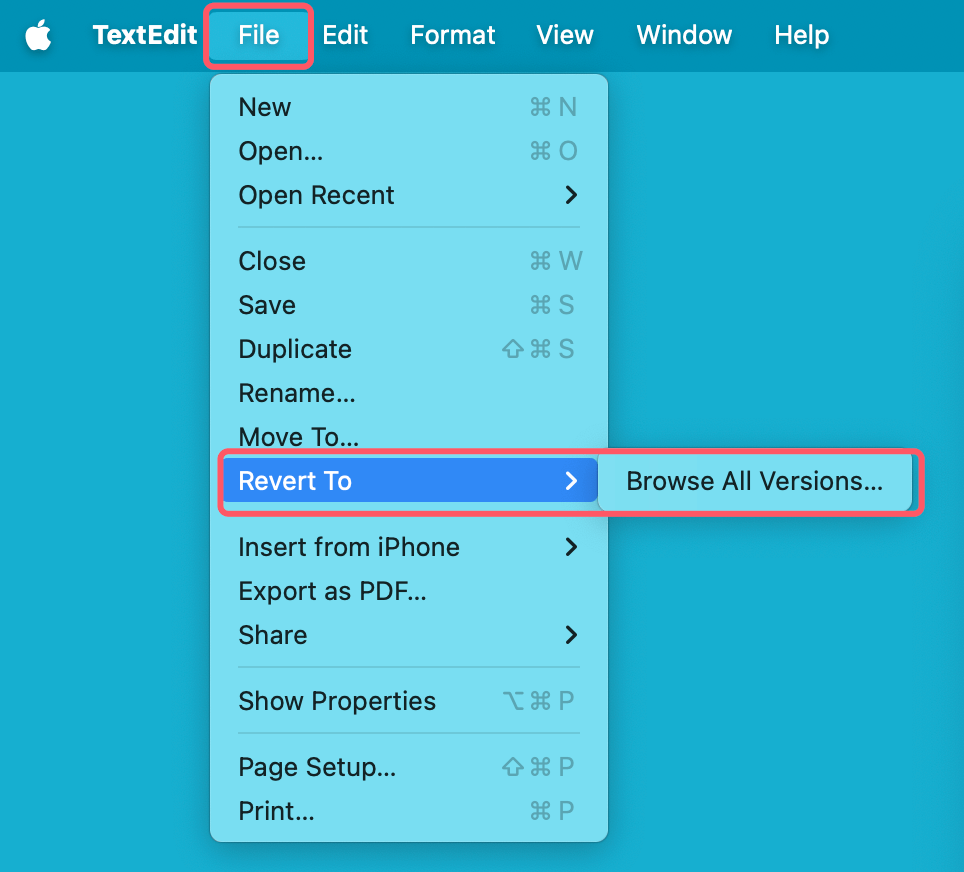The height and width of the screenshot is (872, 964).
Task: Open the Format menu
Action: [452, 35]
